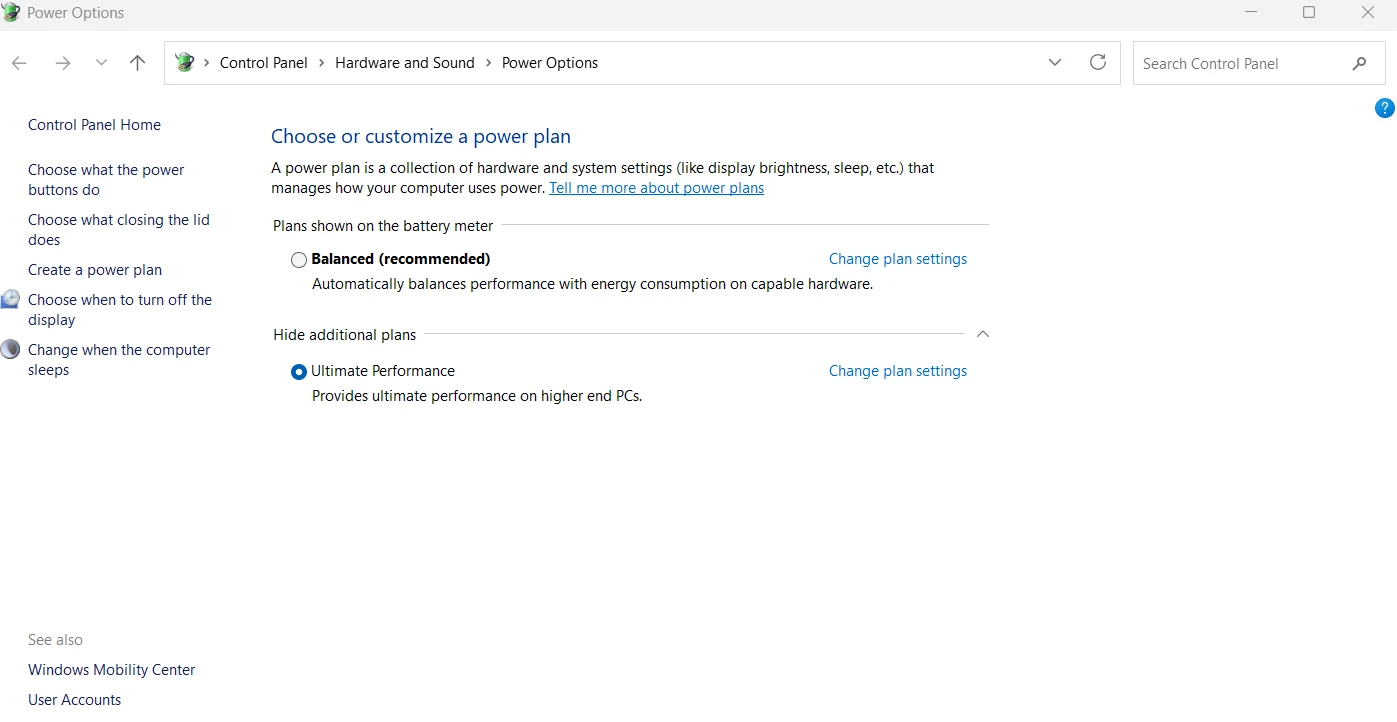Viewport: 1397px width, 722px height.
Task: Close the Power Options window
Action: (1368, 12)
